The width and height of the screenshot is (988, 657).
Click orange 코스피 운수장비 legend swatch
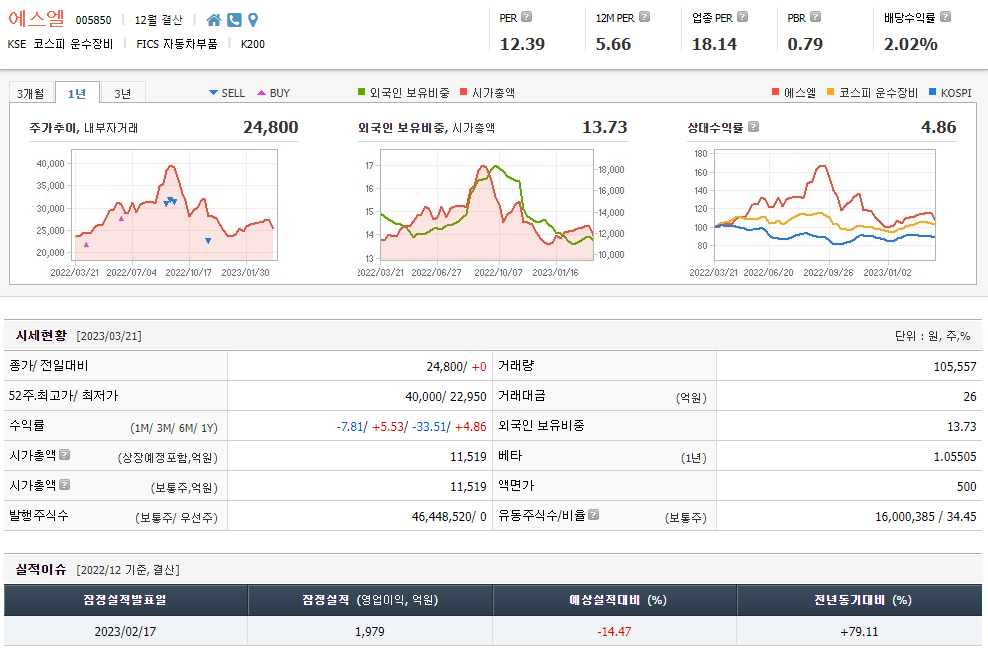[x=830, y=92]
